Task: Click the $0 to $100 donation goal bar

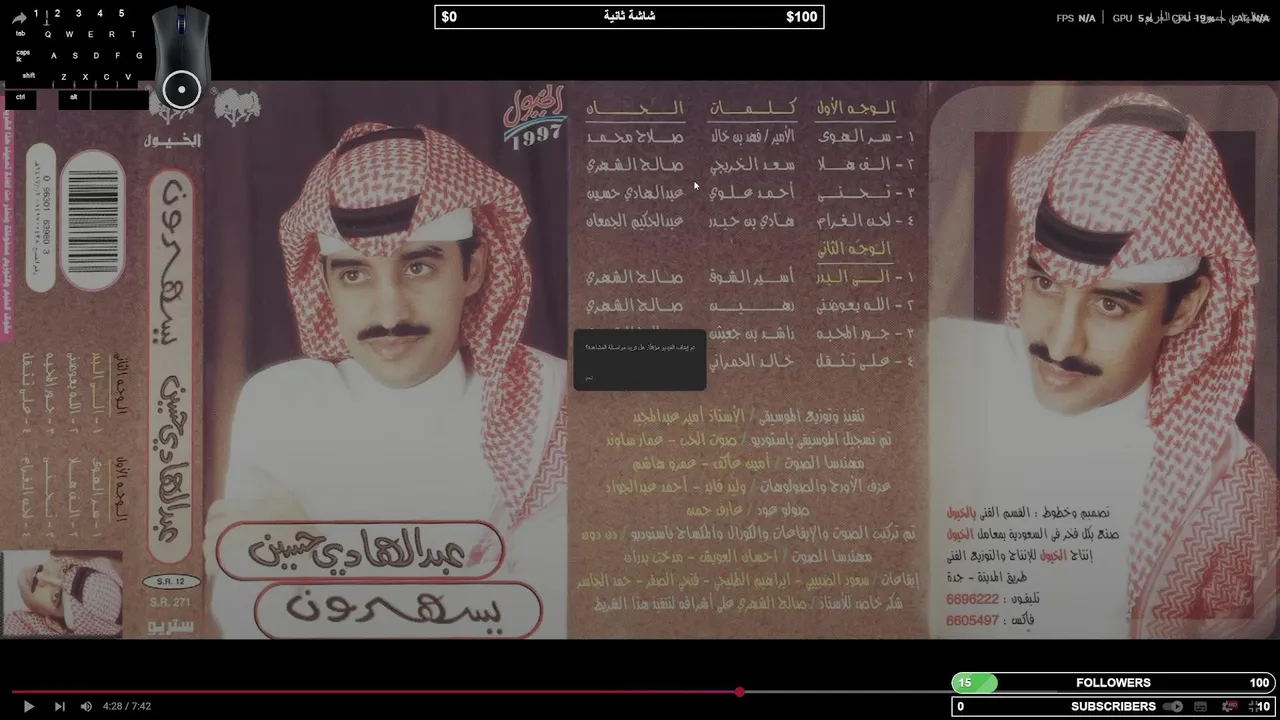Action: [x=629, y=16]
